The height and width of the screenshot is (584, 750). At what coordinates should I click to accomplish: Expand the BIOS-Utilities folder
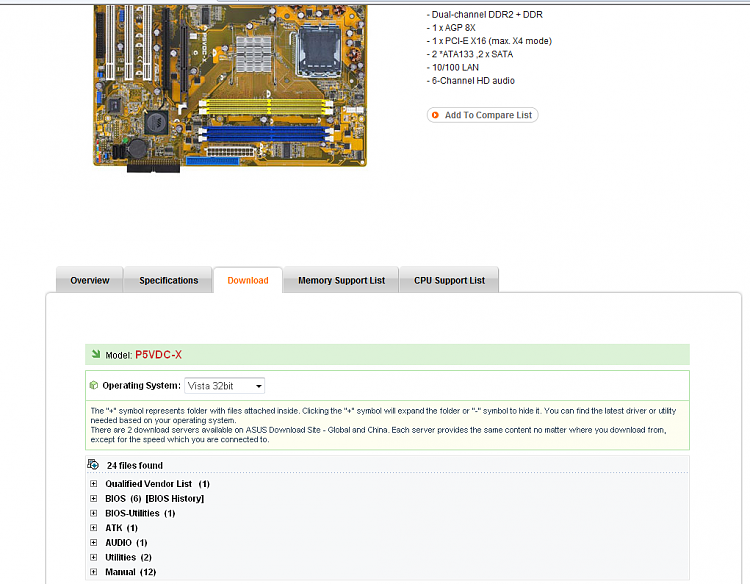point(94,513)
